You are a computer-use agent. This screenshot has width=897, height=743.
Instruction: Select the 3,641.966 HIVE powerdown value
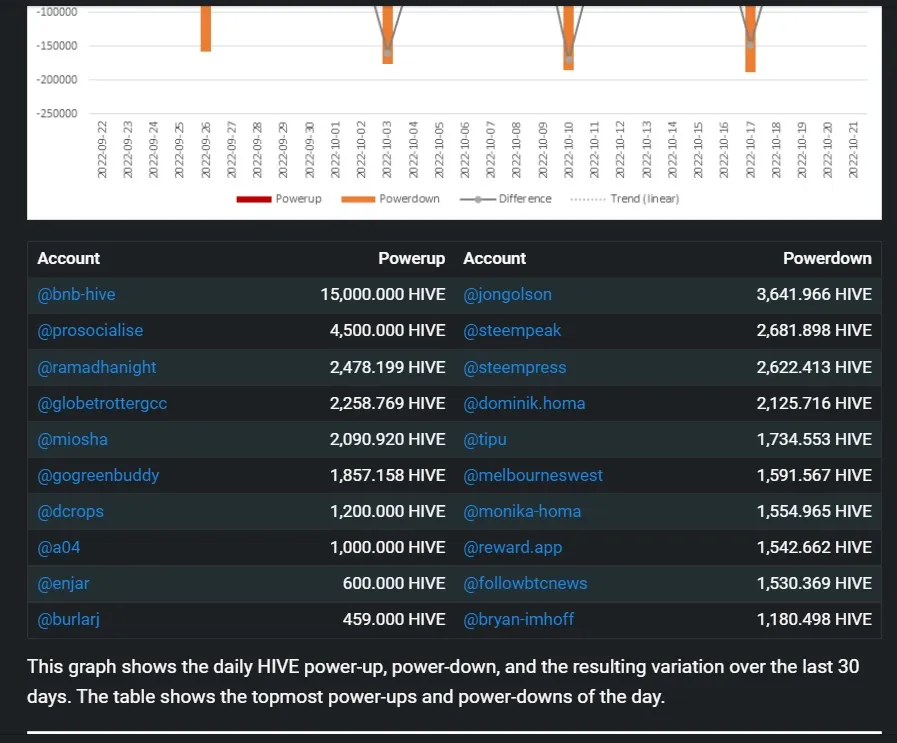click(x=814, y=295)
